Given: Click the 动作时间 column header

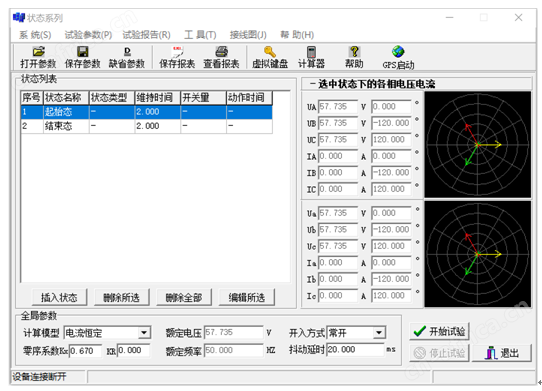Looking at the screenshot, I should (249, 98).
